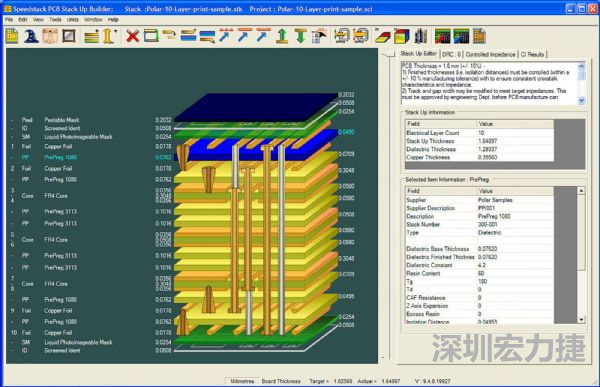Click third blue arrow with orange dashes
Screen dimensions: 600x387
tap(263, 36)
